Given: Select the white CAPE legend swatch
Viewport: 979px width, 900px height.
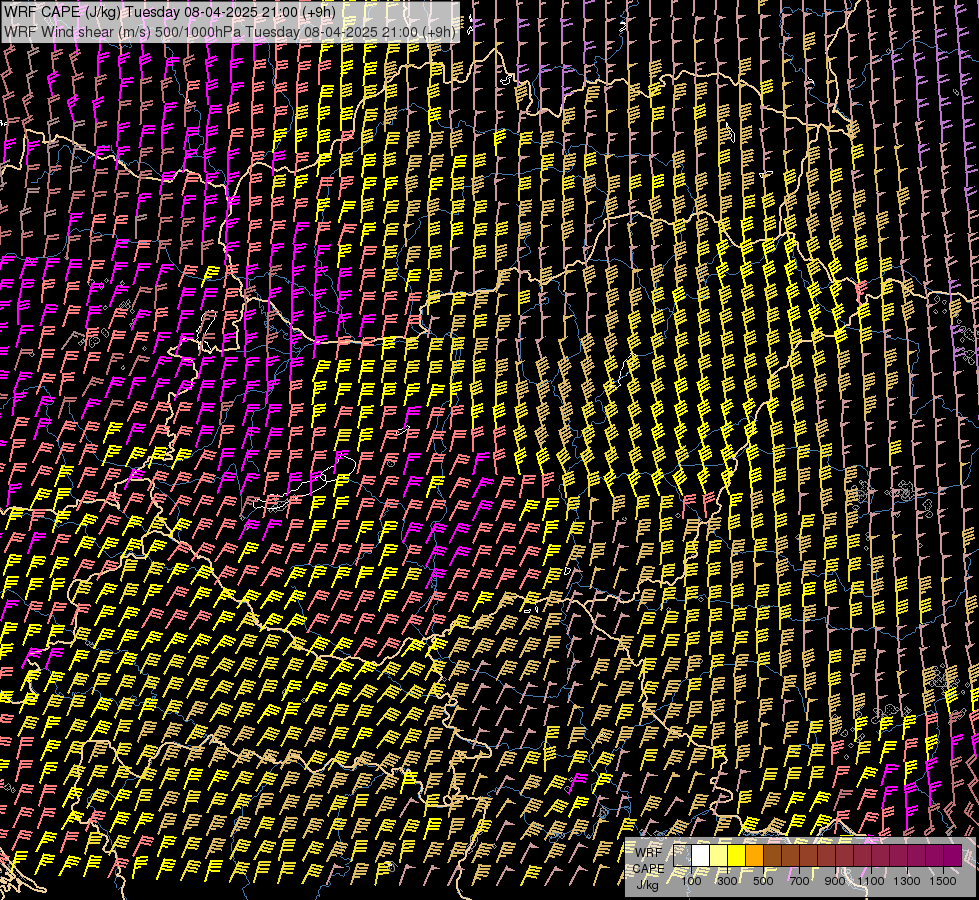Looking at the screenshot, I should [x=701, y=856].
